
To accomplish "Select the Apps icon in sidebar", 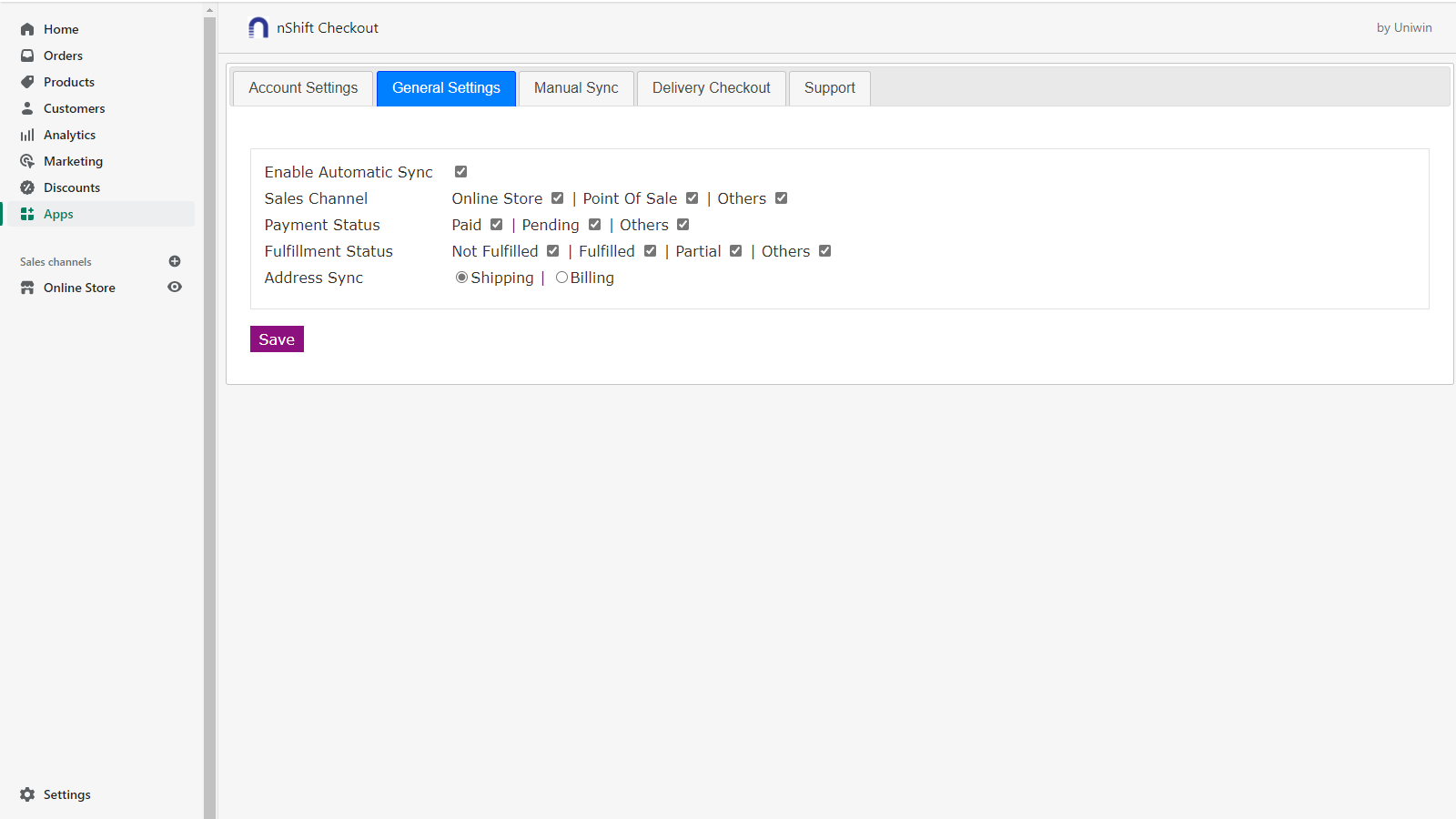I will click(x=28, y=214).
